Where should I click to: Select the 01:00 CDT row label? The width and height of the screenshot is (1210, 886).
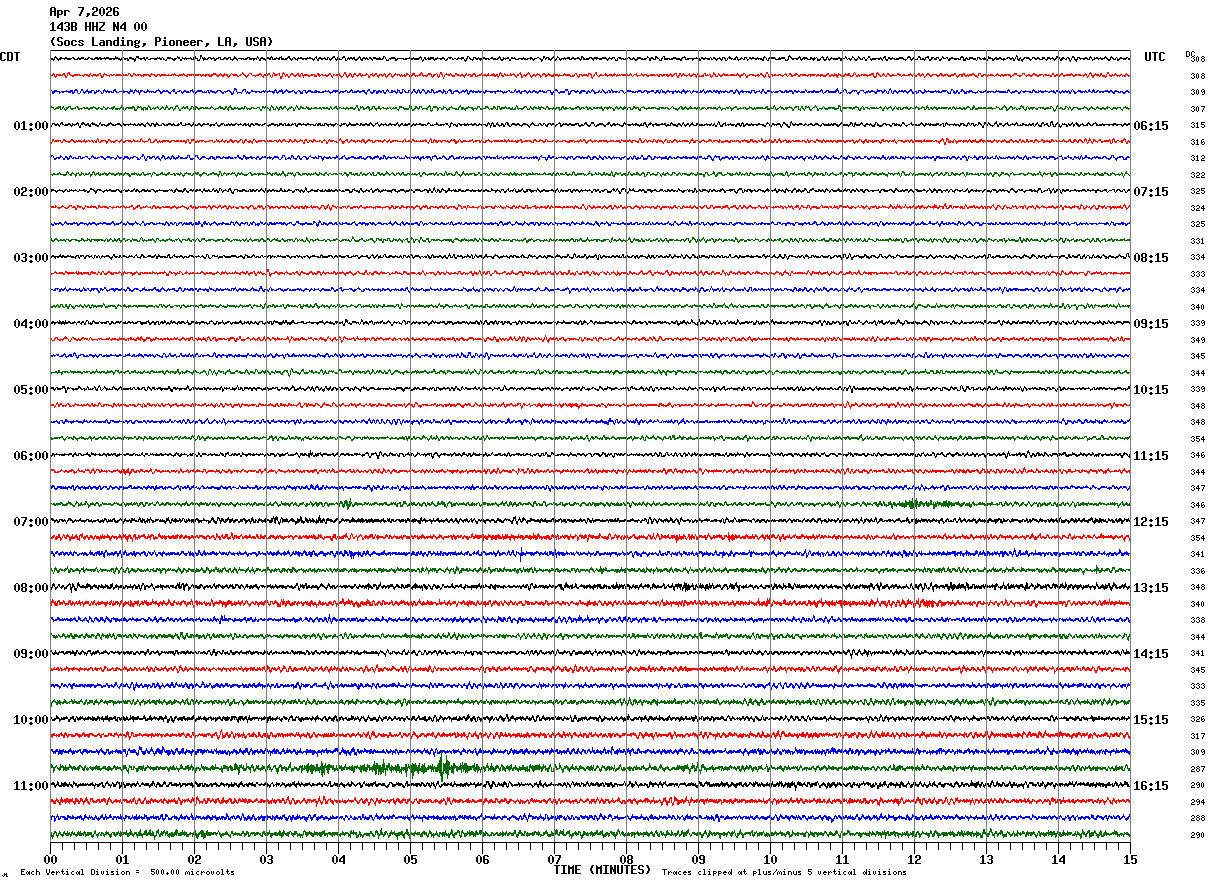[31, 126]
